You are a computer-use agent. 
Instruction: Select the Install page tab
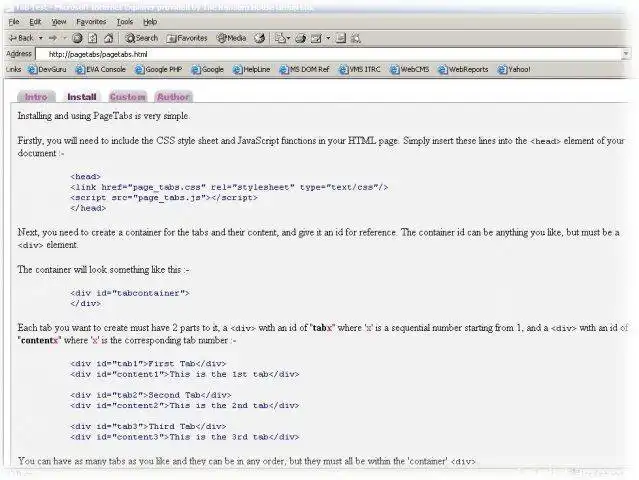[x=82, y=97]
